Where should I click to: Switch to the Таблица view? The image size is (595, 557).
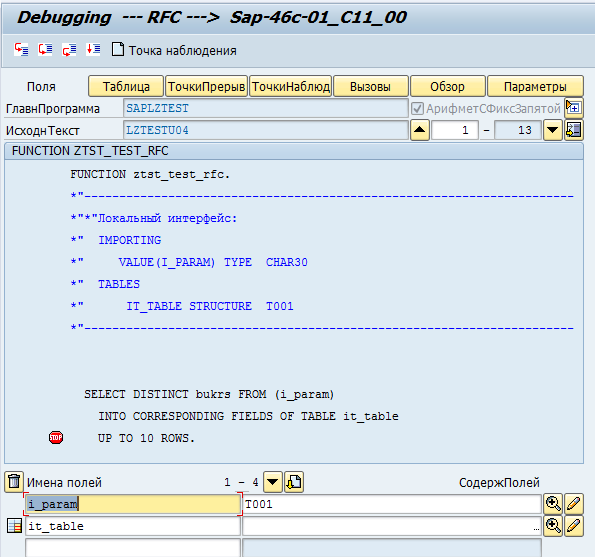(x=126, y=87)
